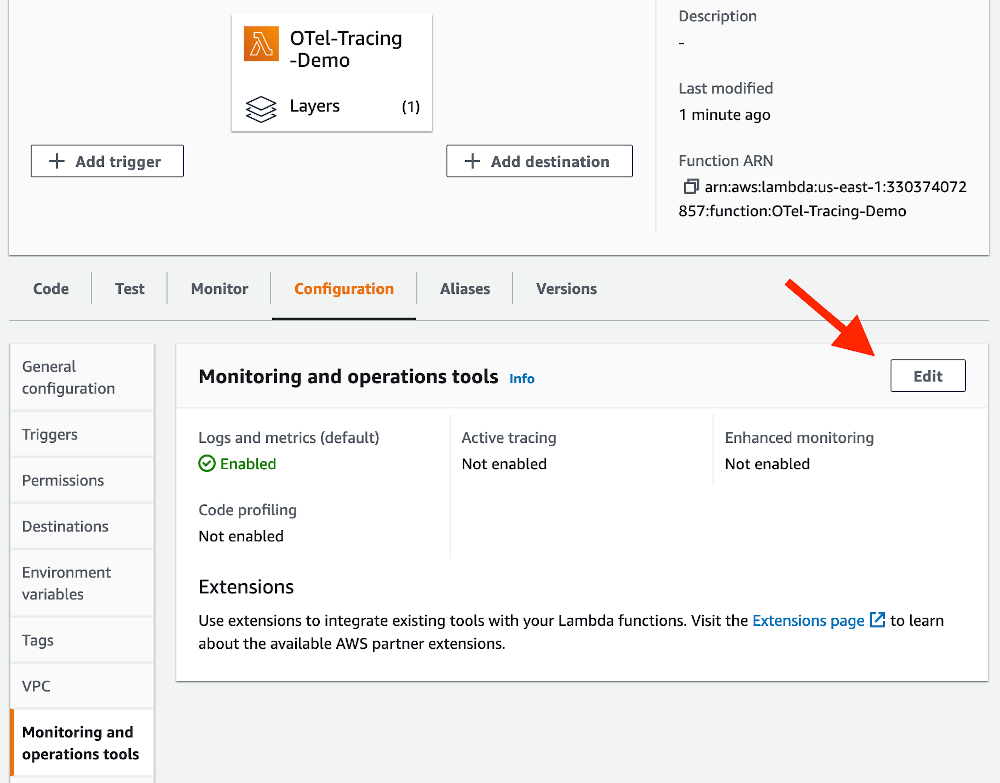Click Edit for Monitoring and operations tools

927,375
